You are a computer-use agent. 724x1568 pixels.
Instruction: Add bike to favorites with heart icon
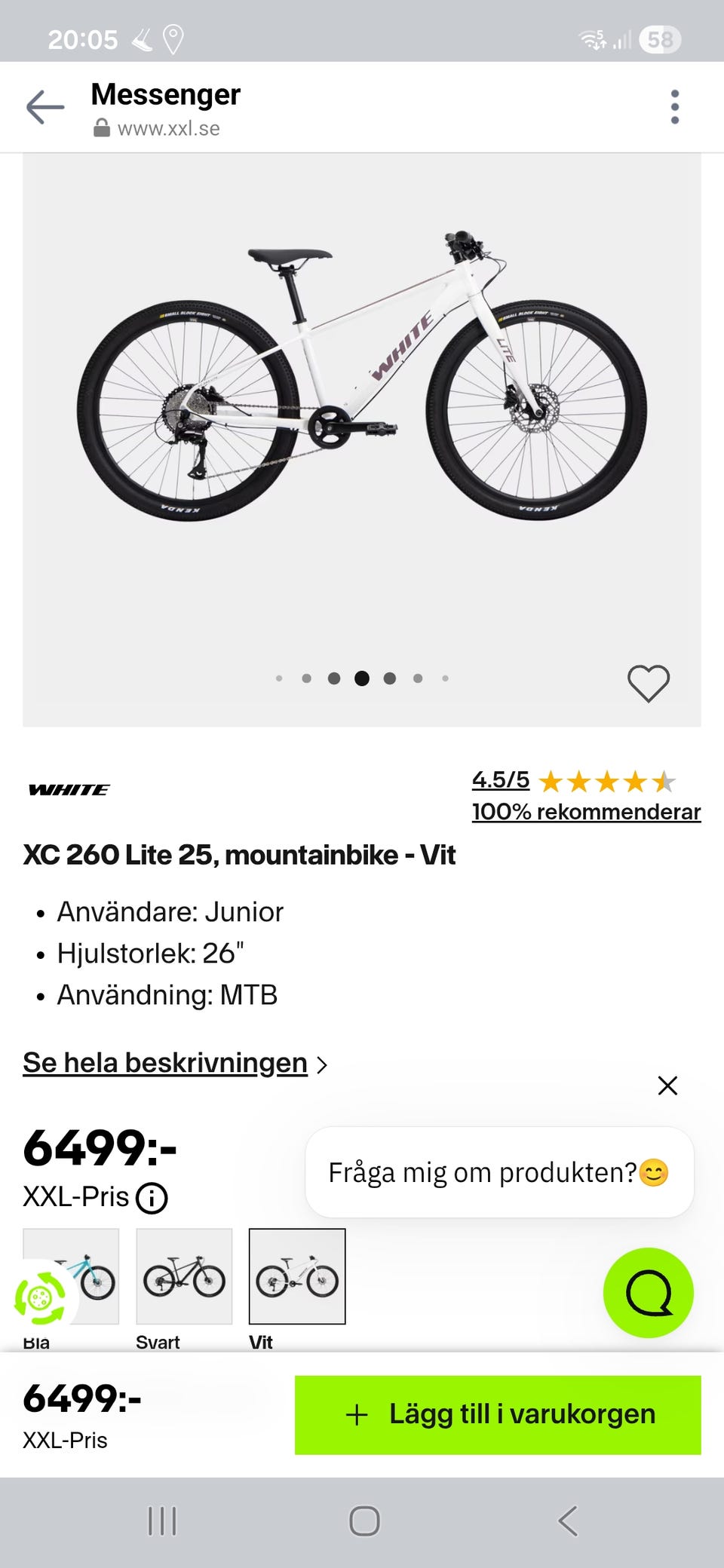click(648, 683)
